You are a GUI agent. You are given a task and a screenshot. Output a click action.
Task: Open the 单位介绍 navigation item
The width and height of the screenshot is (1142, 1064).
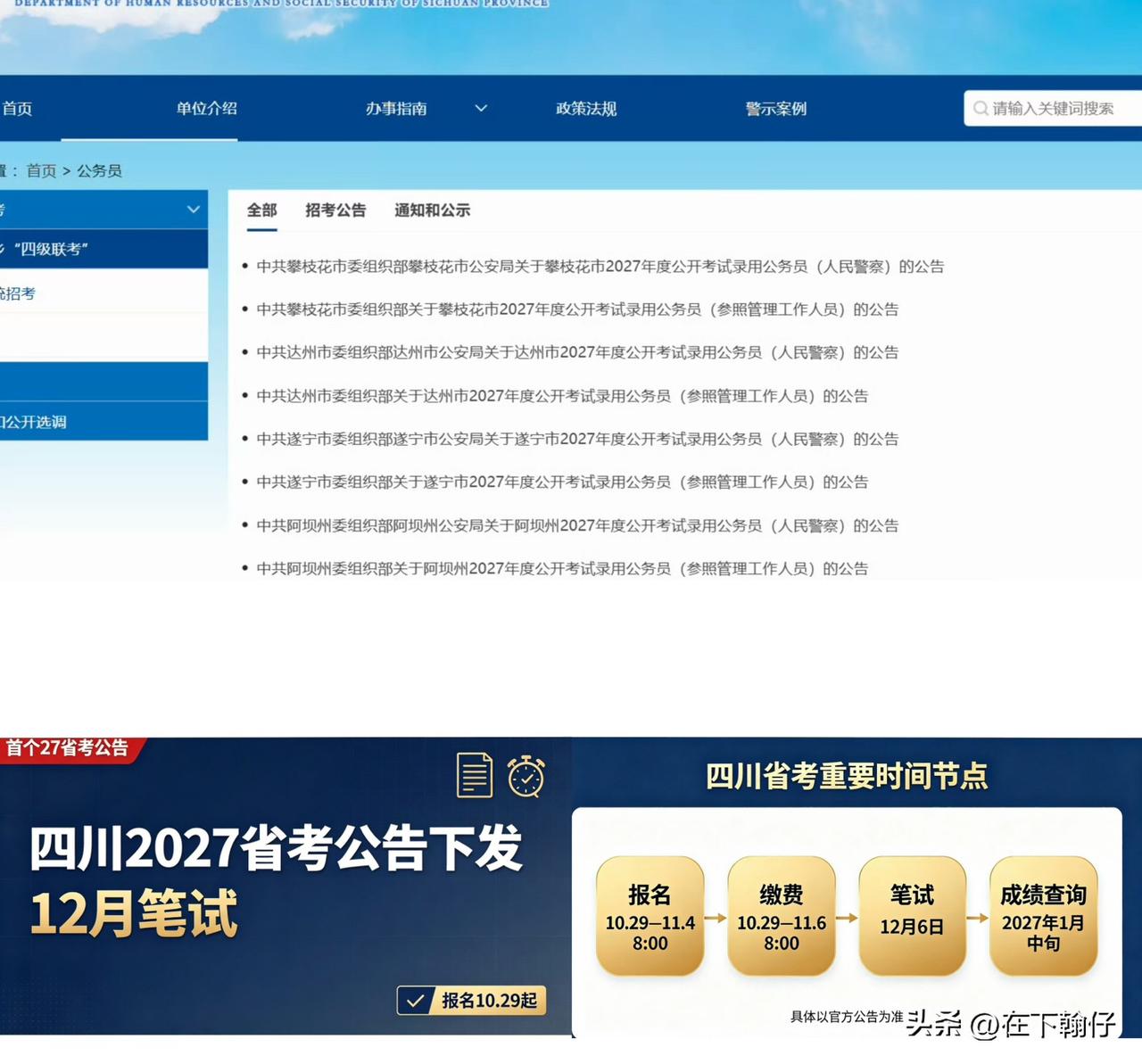pyautogui.click(x=207, y=109)
